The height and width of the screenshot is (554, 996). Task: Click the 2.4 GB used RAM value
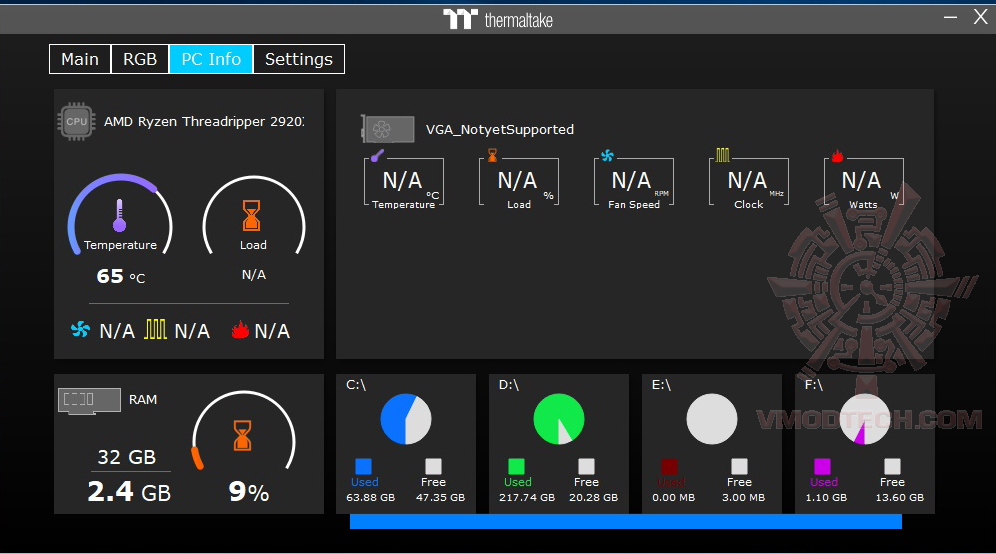click(129, 491)
